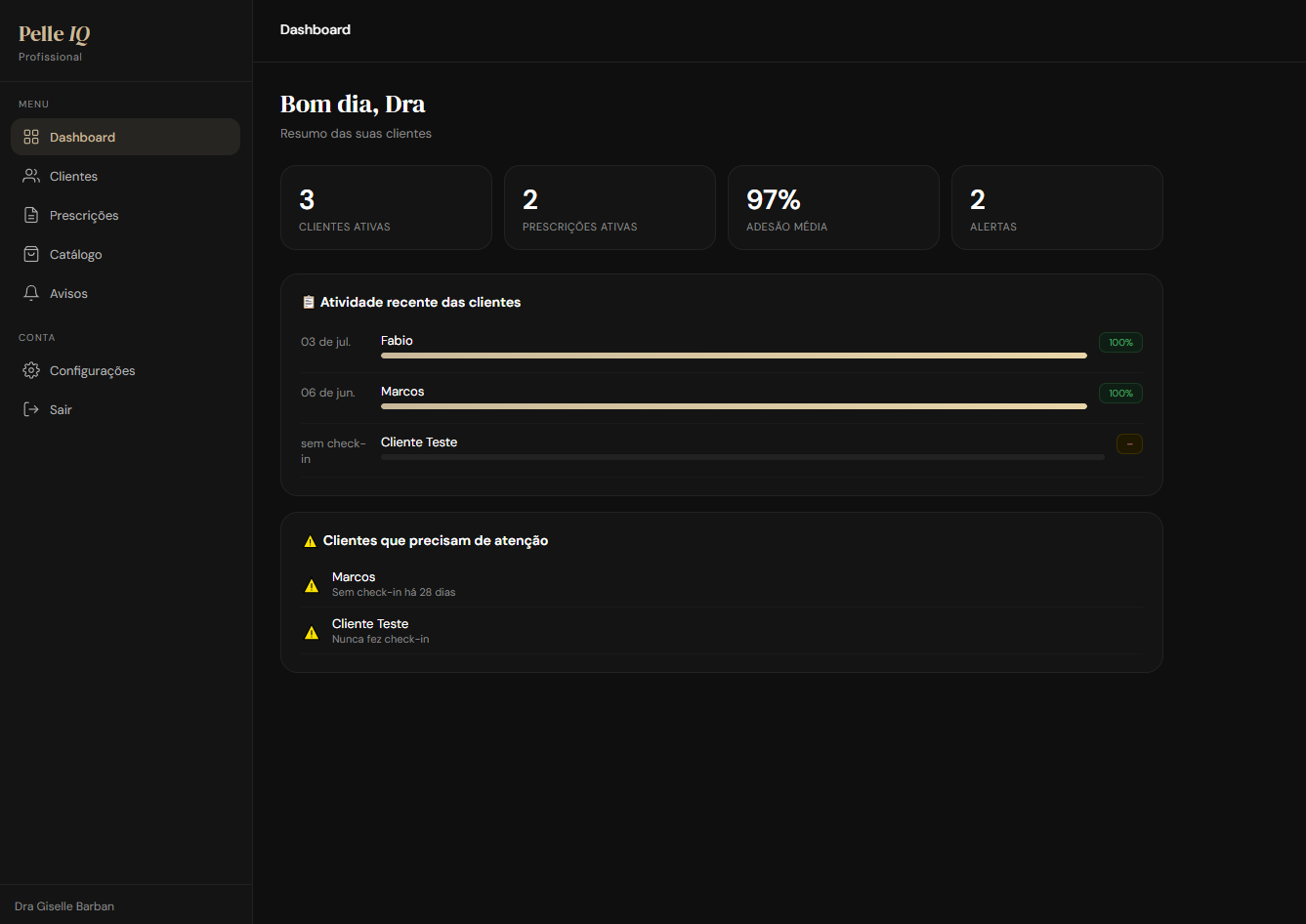1306x924 pixels.
Task: Go to Clientes page
Action: pos(125,176)
